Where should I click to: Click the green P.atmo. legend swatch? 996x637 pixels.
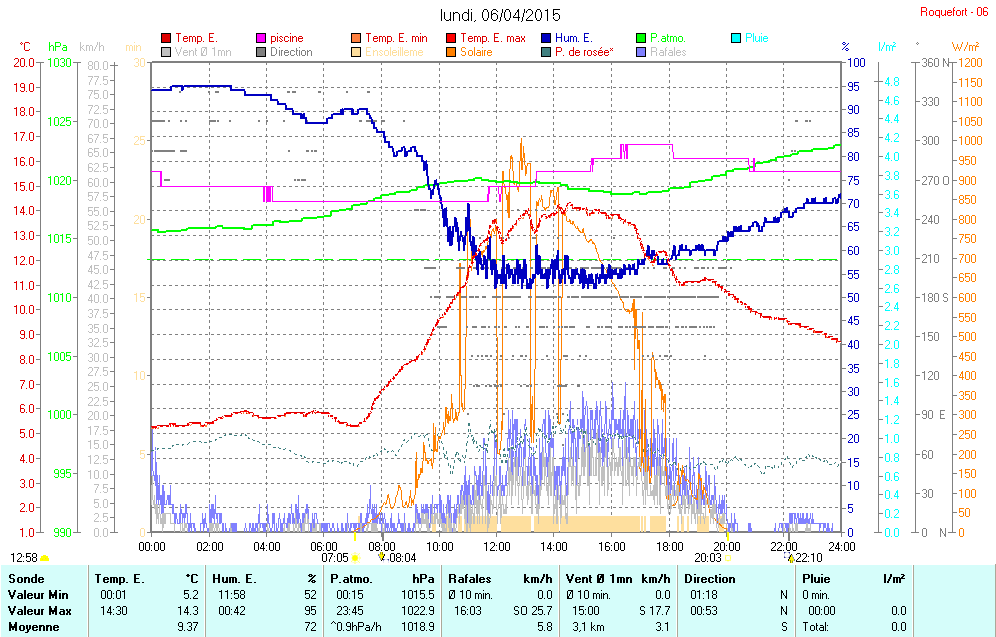coord(641,38)
